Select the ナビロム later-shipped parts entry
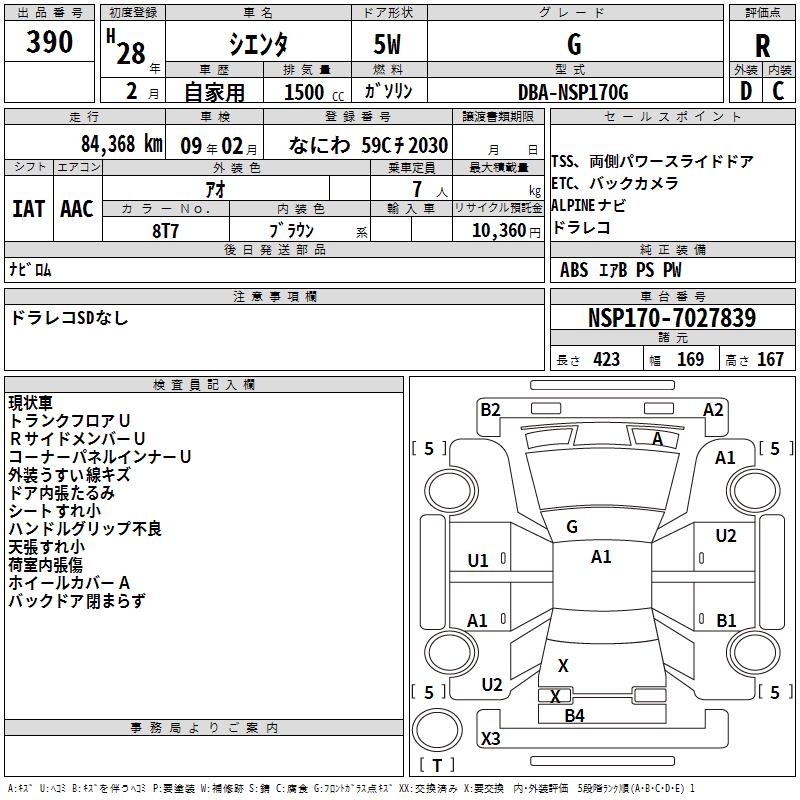The width and height of the screenshot is (800, 800). pos(30,269)
